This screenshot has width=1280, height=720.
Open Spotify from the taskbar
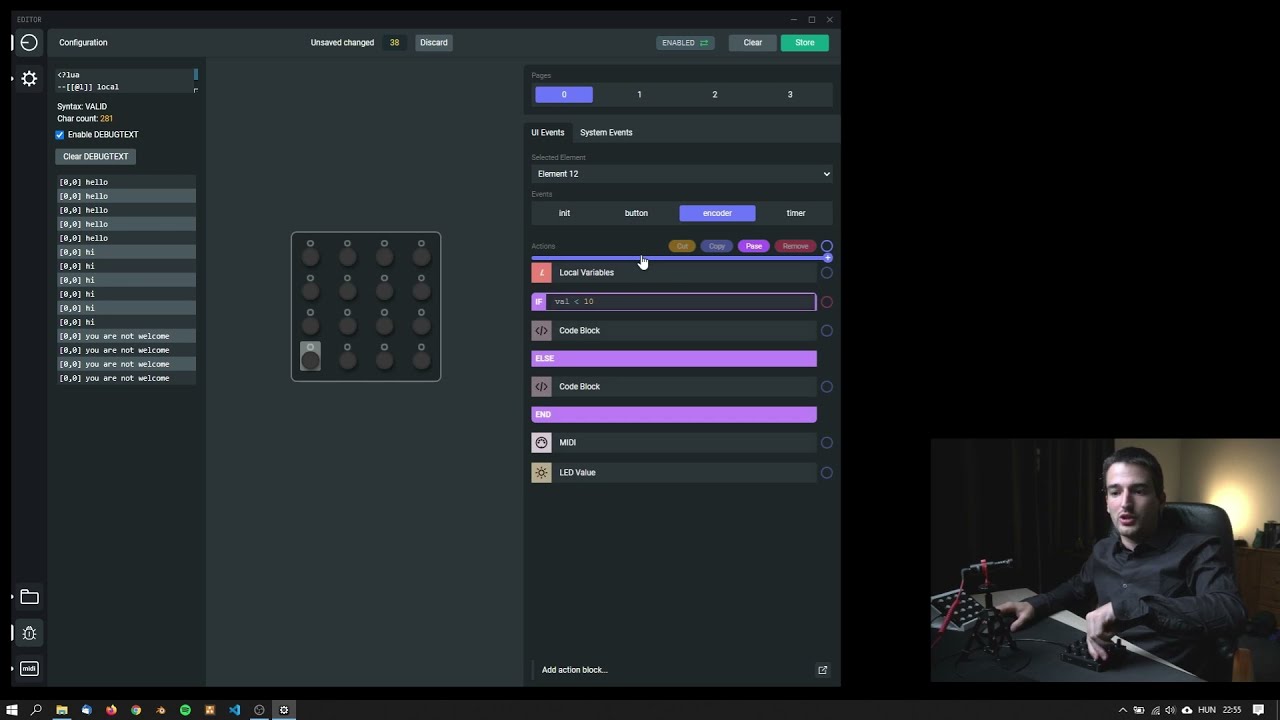185,710
